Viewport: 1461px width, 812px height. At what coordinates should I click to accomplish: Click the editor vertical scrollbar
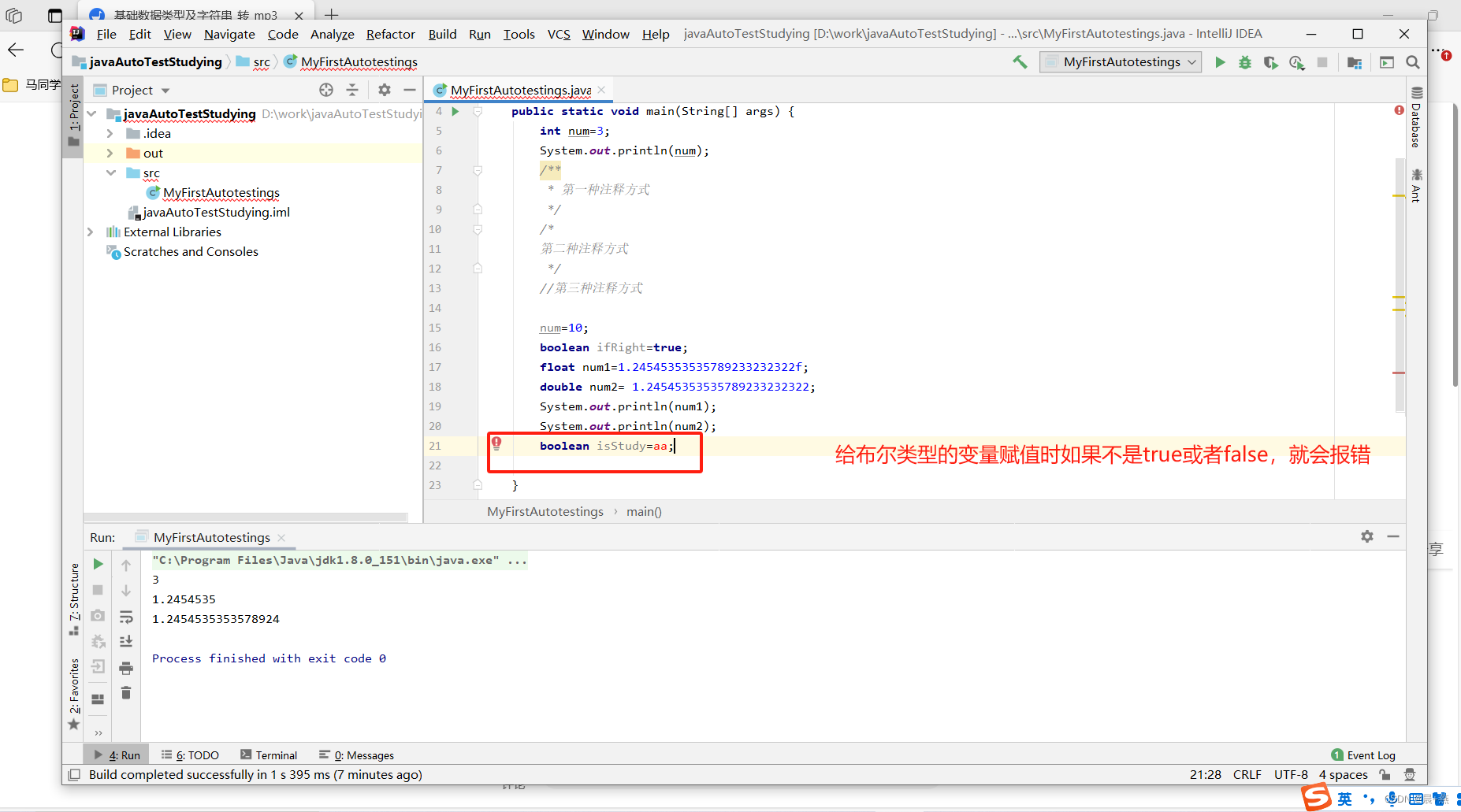pos(1400,284)
